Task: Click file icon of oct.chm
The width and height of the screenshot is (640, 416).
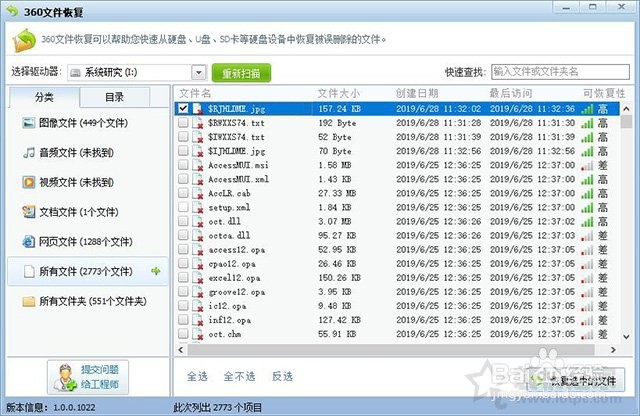Action: [x=198, y=334]
